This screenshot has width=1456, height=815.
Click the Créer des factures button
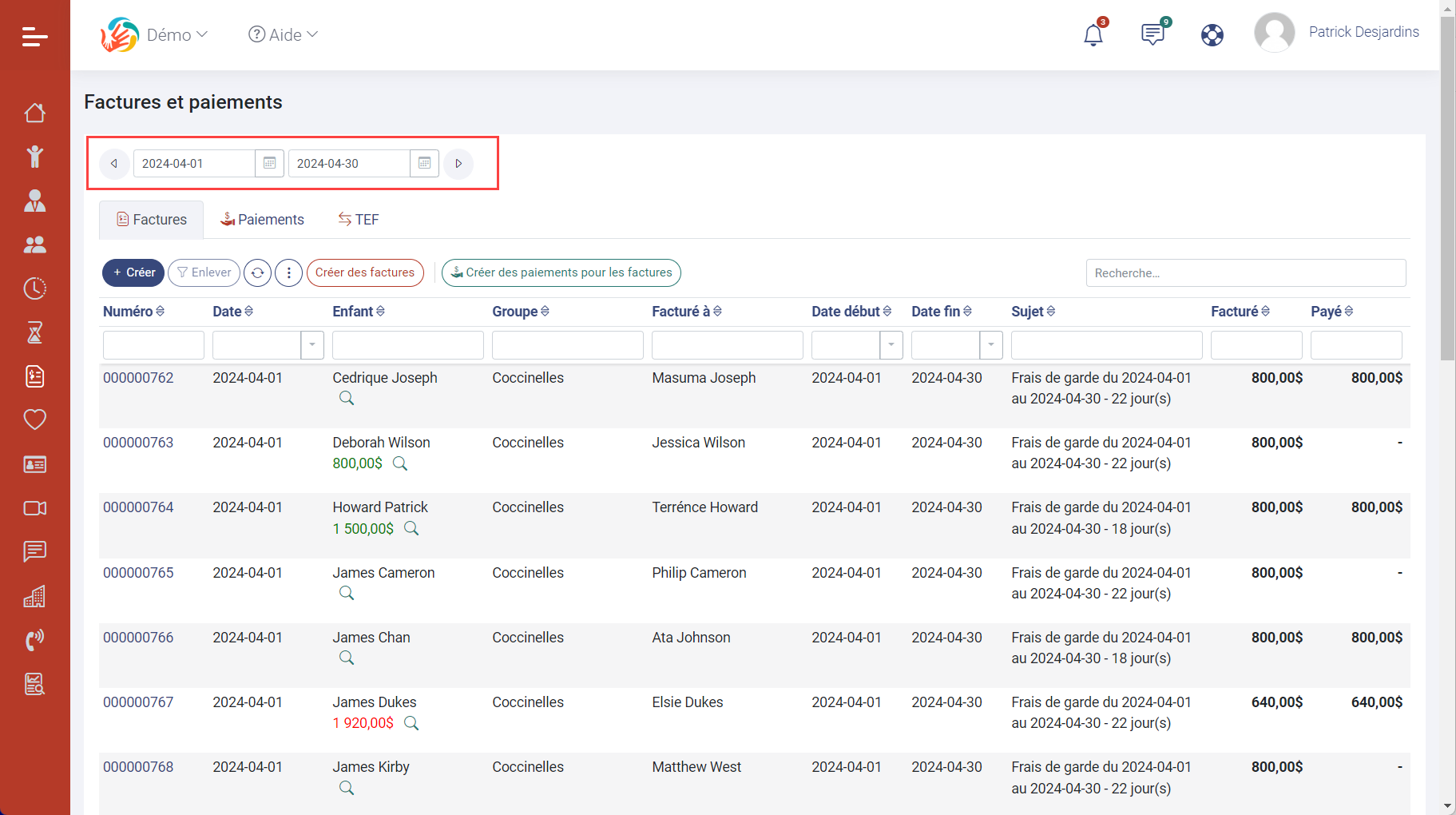point(365,272)
